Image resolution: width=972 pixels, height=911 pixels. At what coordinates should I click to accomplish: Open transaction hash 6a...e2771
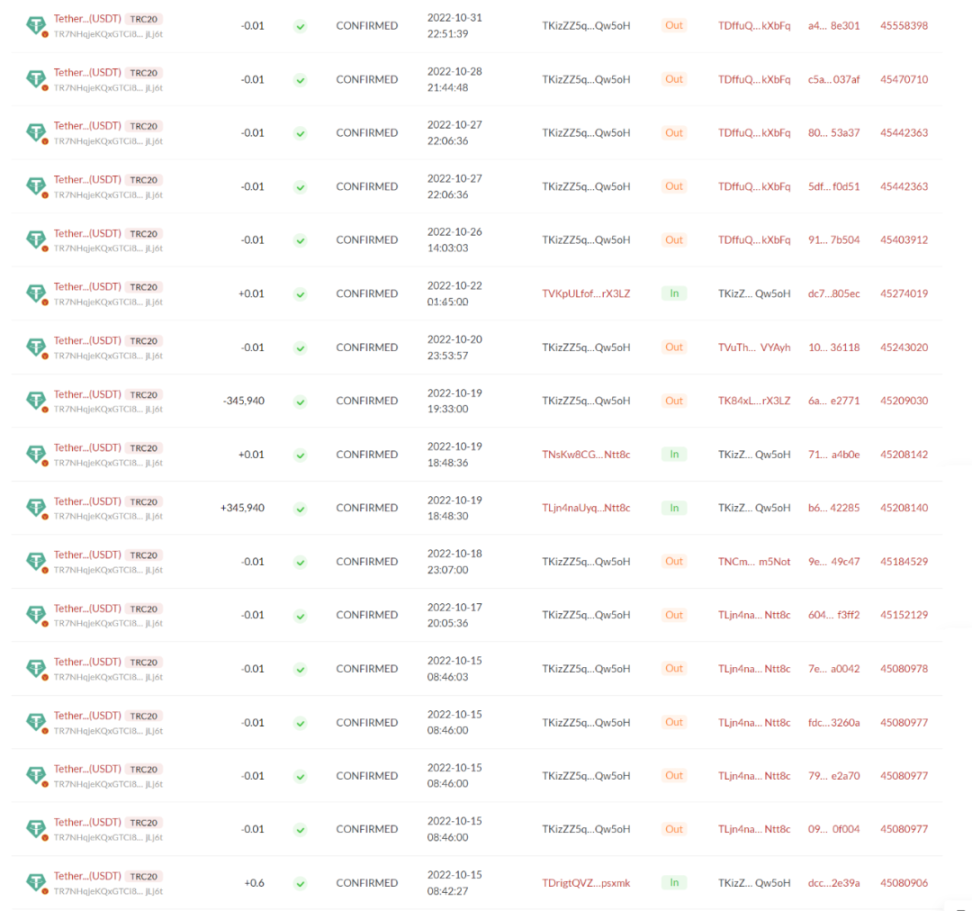[833, 401]
